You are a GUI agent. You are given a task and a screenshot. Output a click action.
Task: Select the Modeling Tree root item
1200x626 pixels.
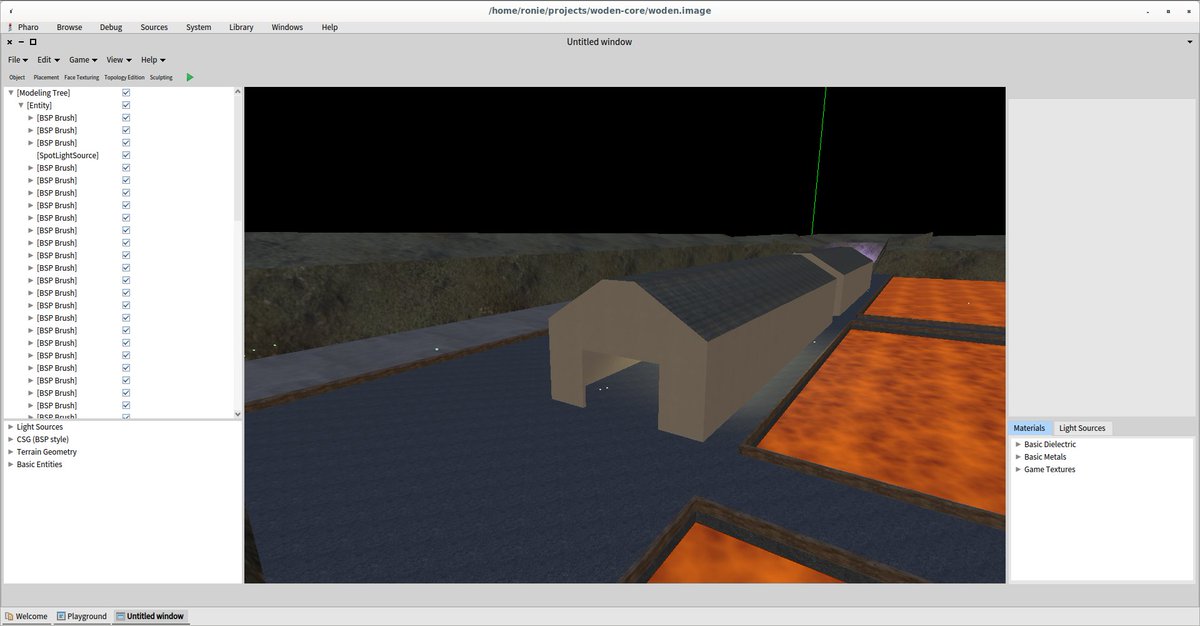[x=43, y=93]
